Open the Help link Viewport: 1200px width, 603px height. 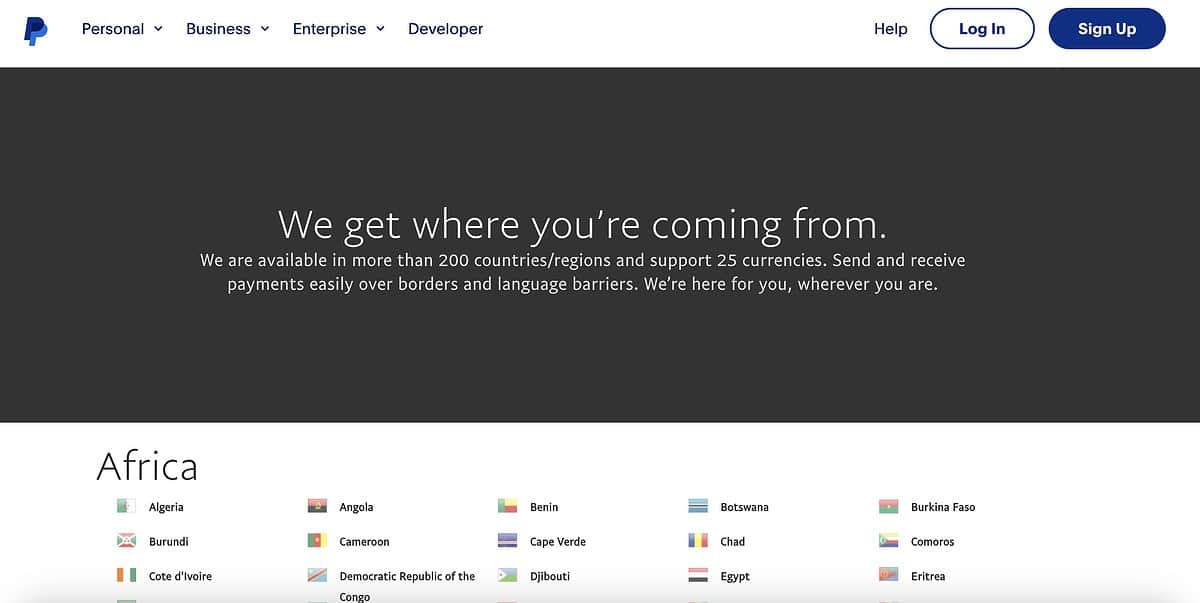890,29
